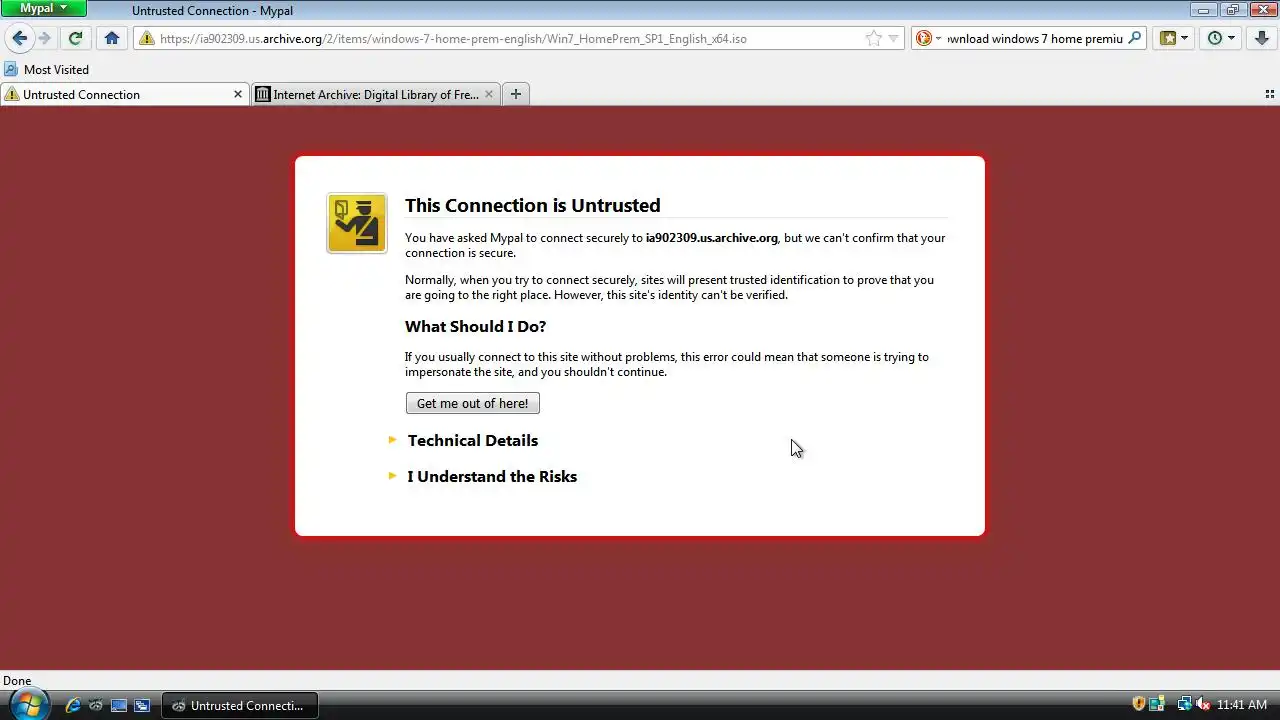This screenshot has height=720, width=1280.
Task: Switch to the Untrusted Connection tab
Action: click(x=124, y=94)
